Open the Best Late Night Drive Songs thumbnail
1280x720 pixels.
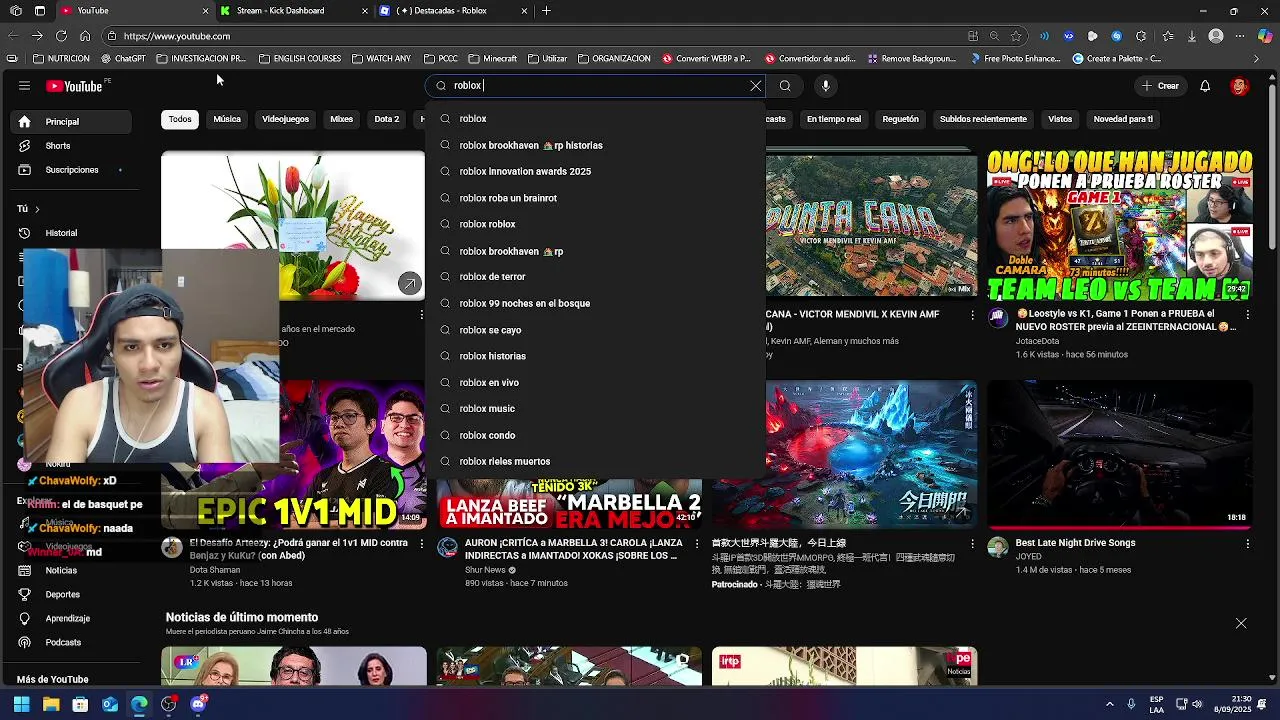pyautogui.click(x=1119, y=454)
